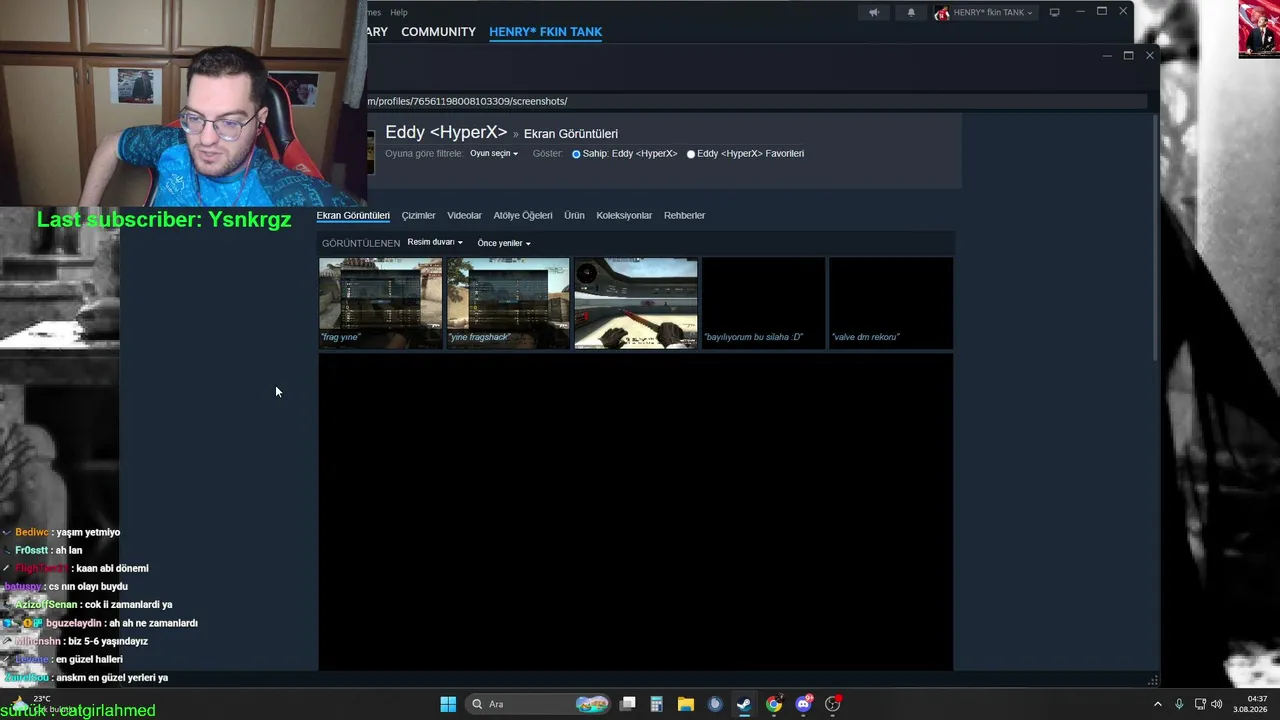This screenshot has height=720, width=1280.
Task: Open the round blue app on taskbar
Action: click(715, 704)
